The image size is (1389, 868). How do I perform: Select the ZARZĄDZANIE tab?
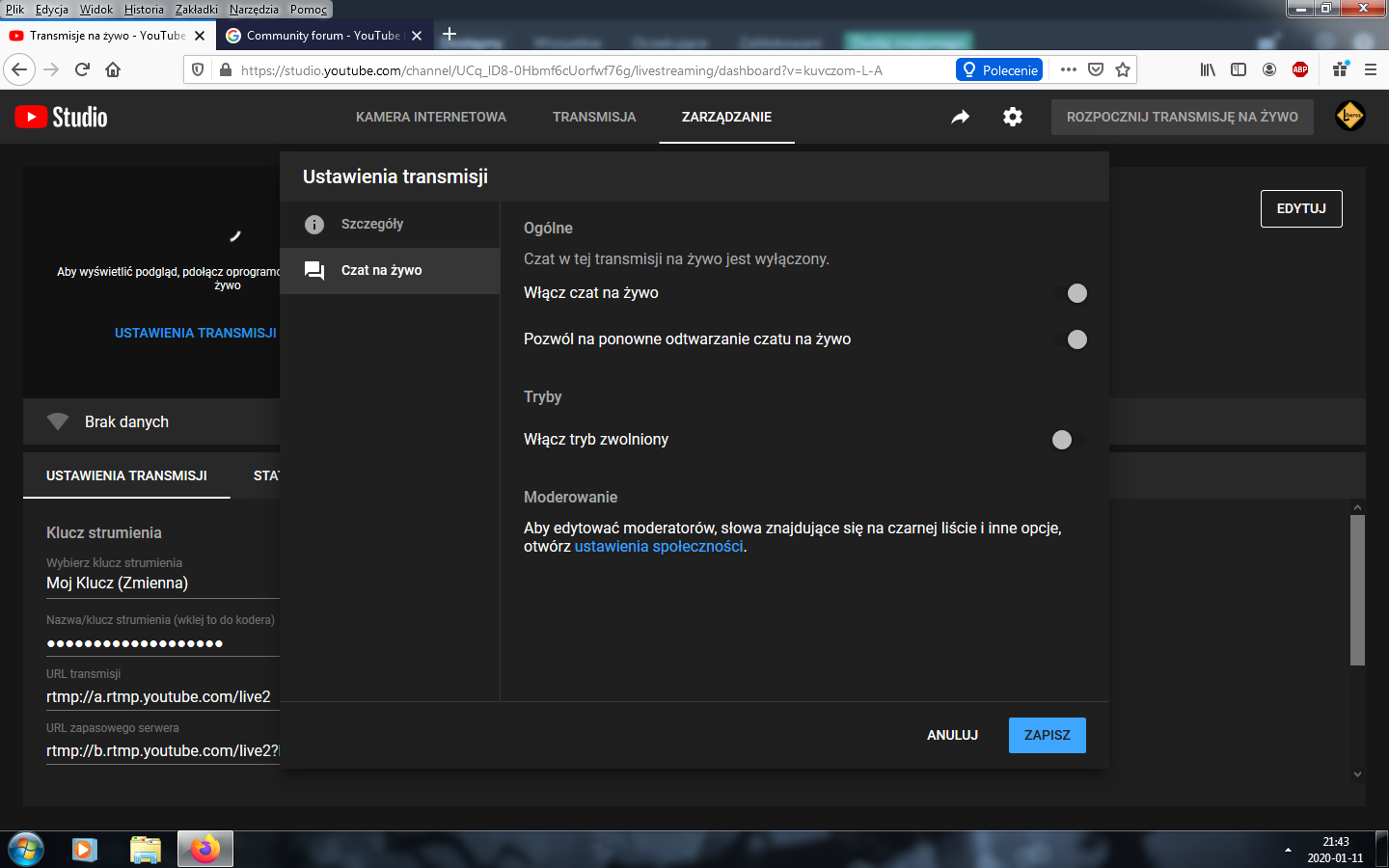pos(726,117)
